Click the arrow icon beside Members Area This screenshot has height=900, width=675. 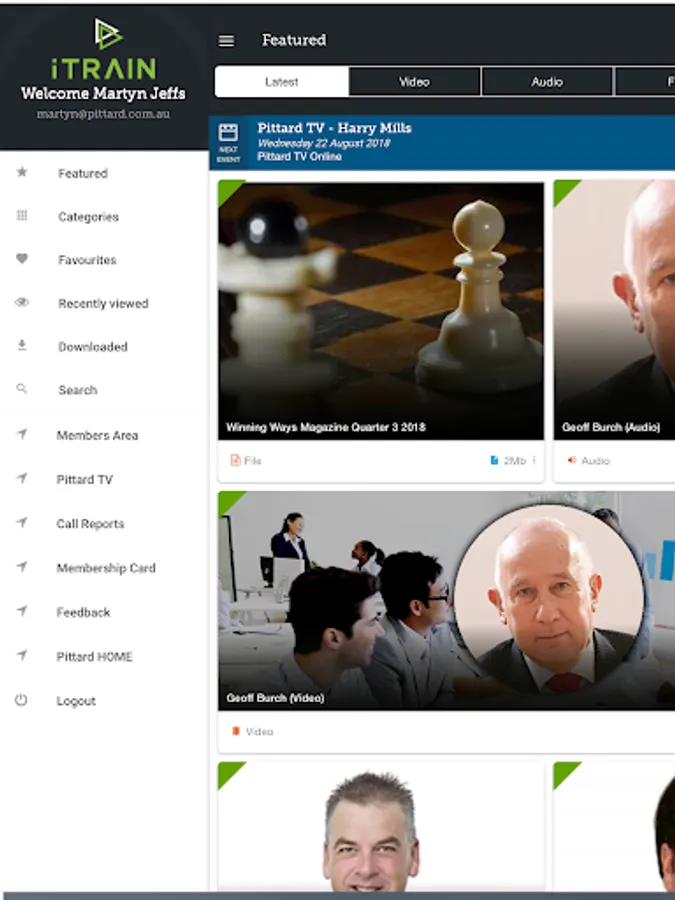click(22, 434)
